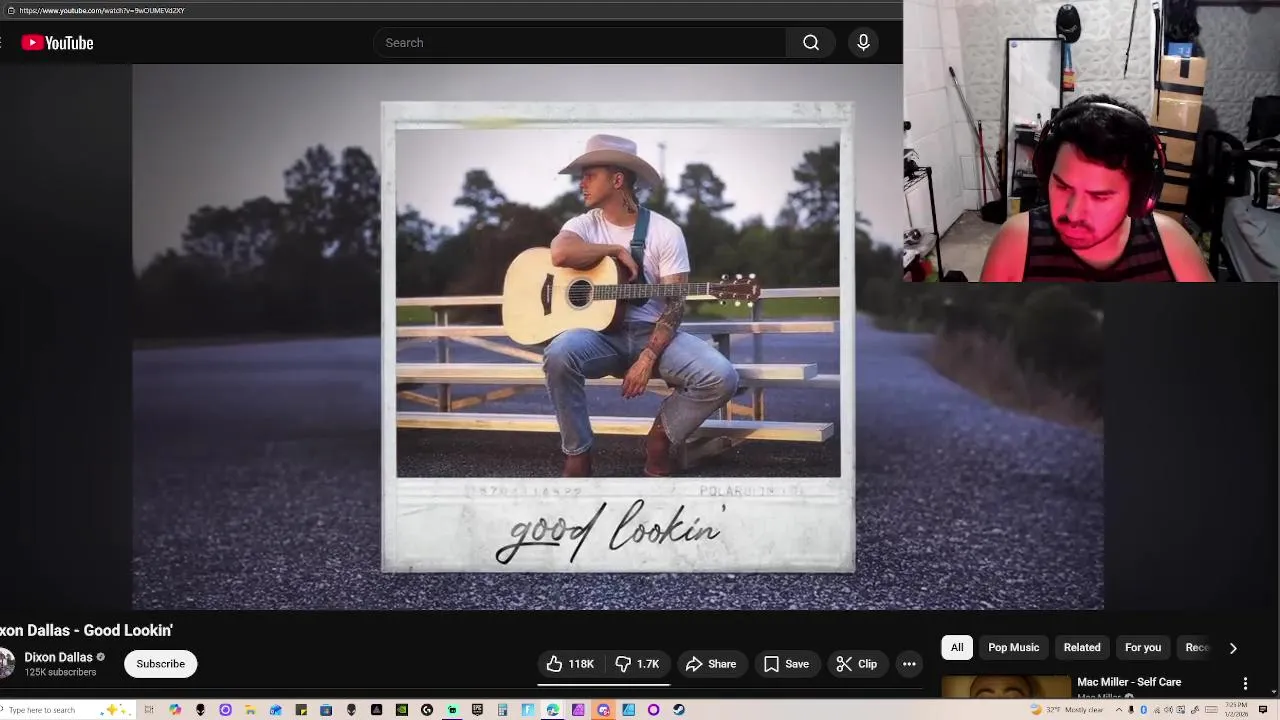Click the Dixon Dallas channel avatar
Screen dimensions: 1280x720
point(5,663)
